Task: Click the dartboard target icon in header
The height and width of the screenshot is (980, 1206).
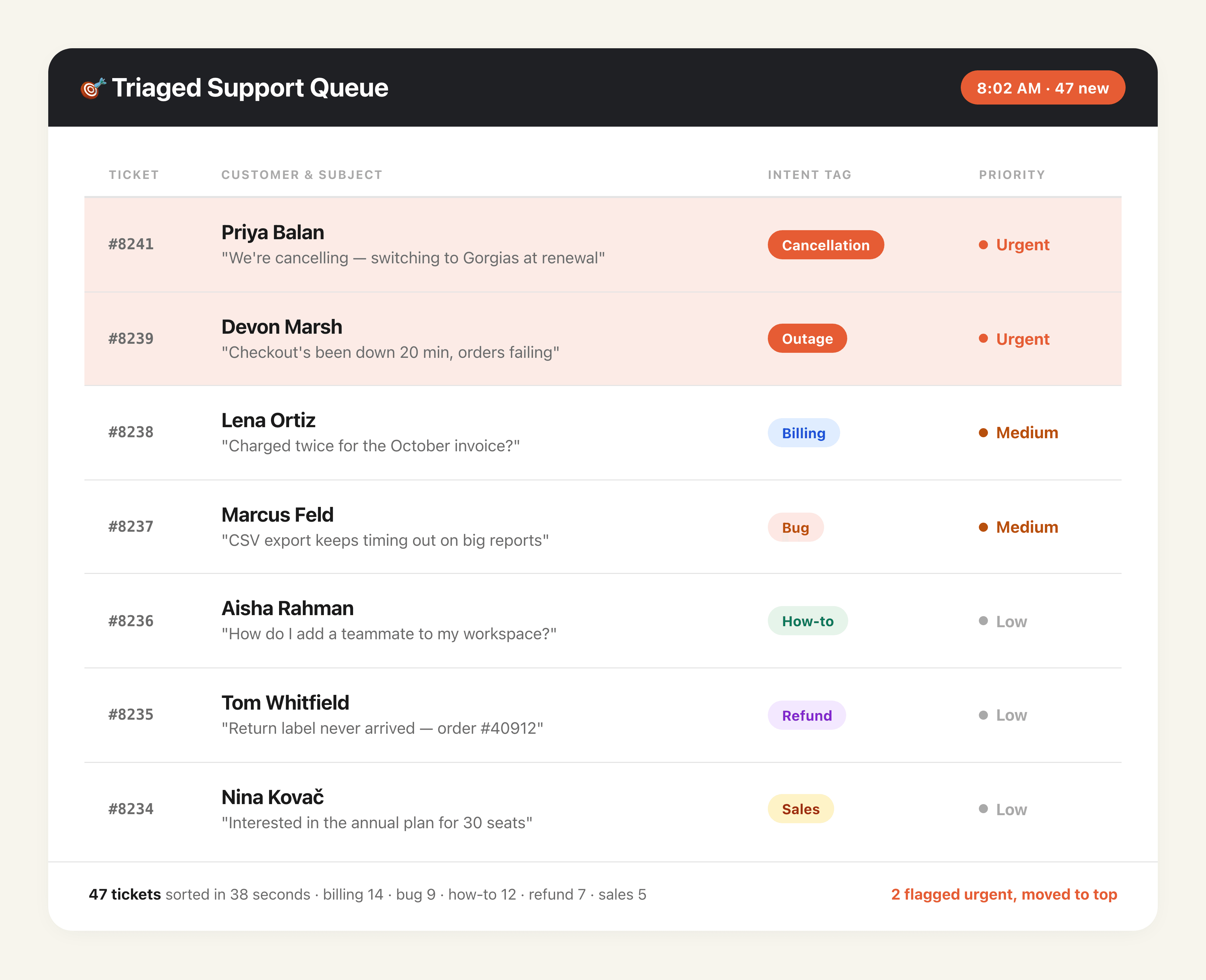Action: (x=93, y=88)
